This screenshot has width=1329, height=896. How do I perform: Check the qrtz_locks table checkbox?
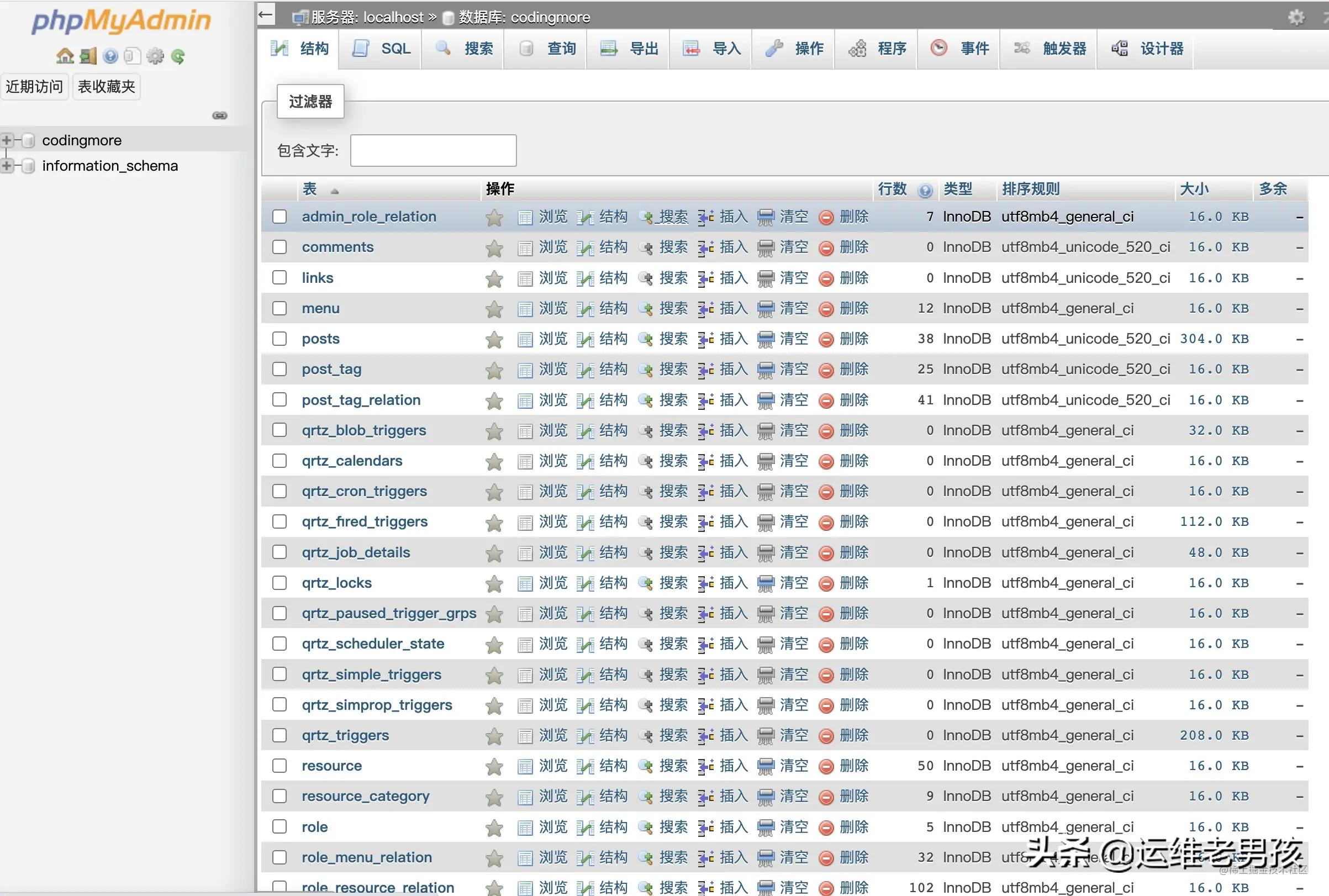click(279, 582)
